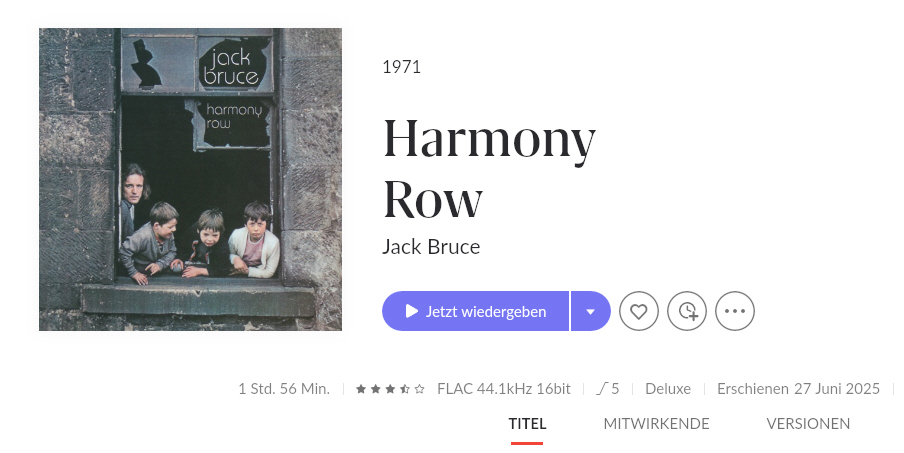
Task: Open the Jack Bruce artist link
Action: (x=431, y=247)
